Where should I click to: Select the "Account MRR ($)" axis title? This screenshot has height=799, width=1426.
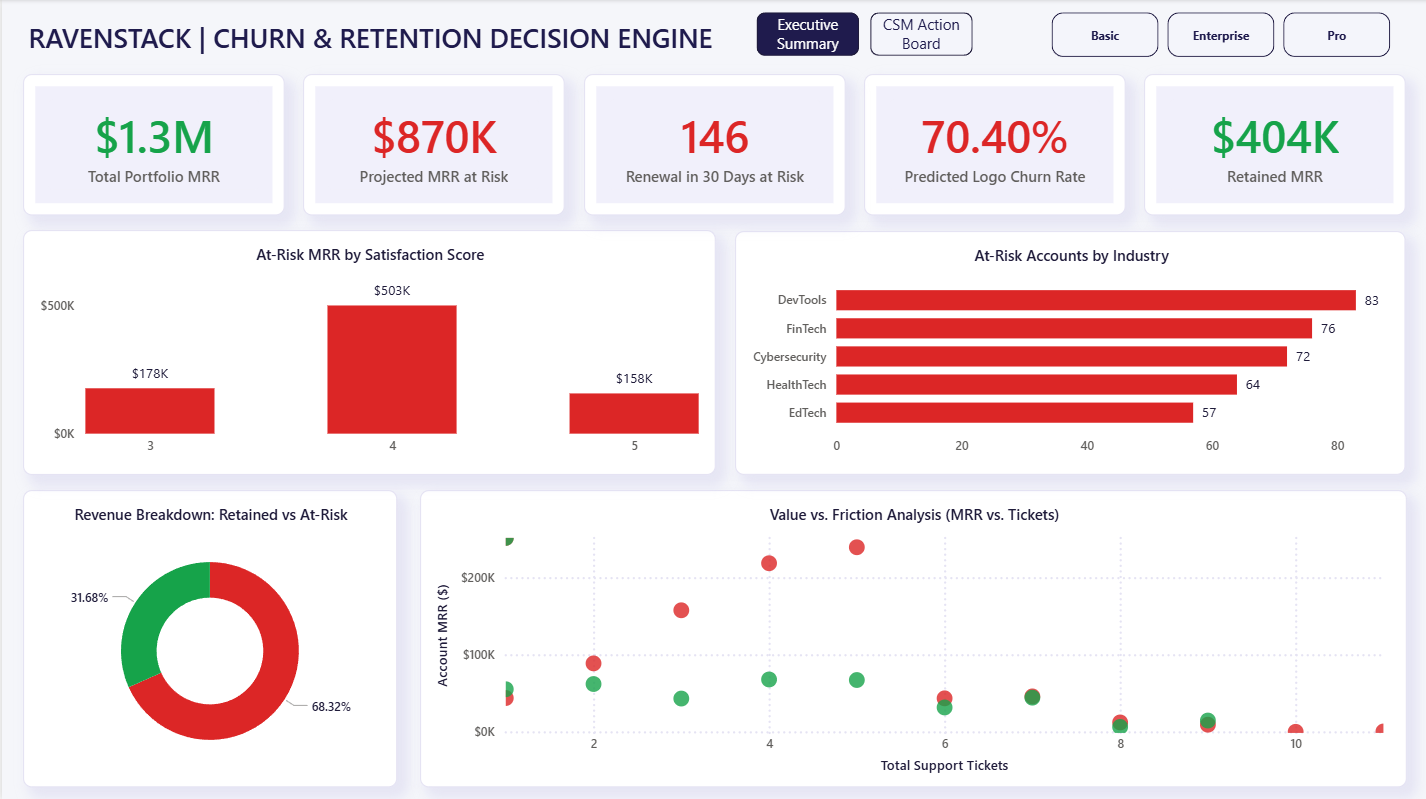click(443, 636)
